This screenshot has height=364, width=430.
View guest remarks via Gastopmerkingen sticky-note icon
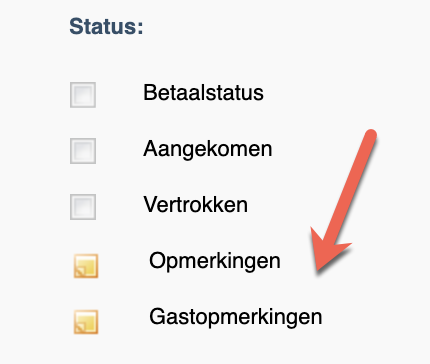click(x=86, y=322)
